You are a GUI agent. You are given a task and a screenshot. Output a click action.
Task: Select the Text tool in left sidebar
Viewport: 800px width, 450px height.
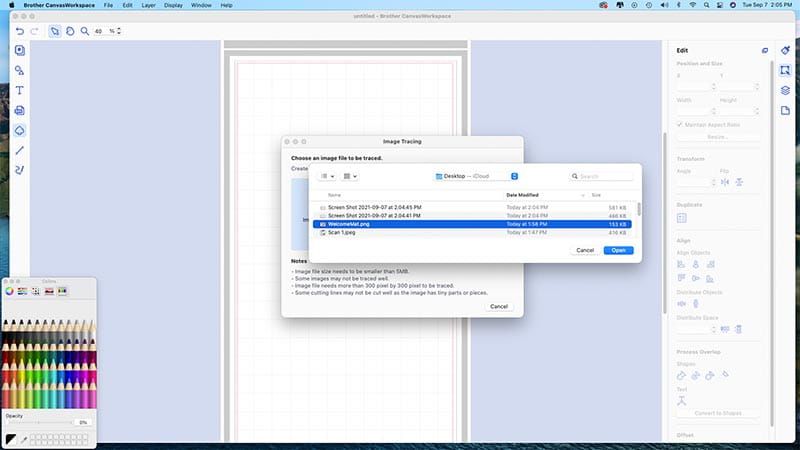coord(19,90)
